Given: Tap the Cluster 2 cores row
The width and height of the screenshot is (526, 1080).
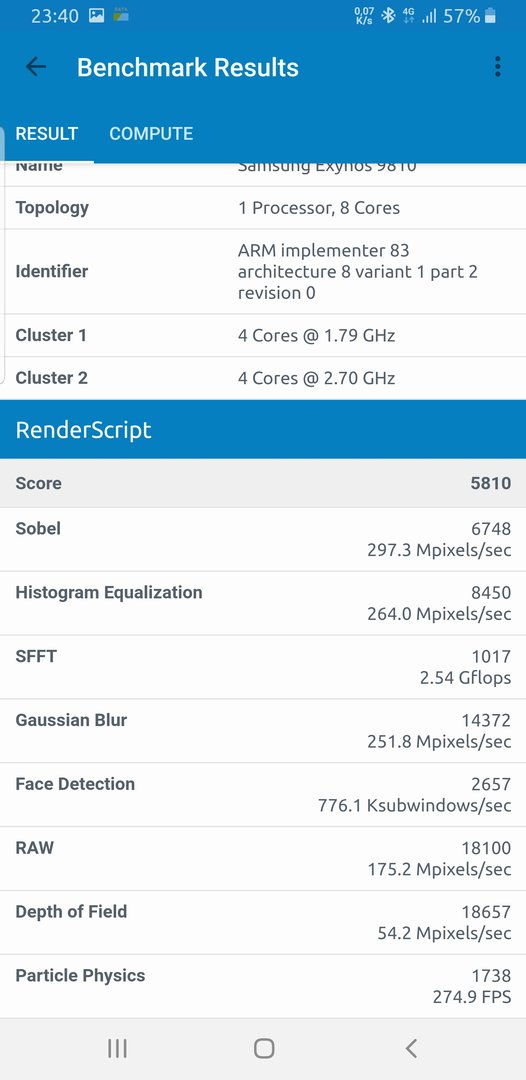Looking at the screenshot, I should (x=263, y=378).
